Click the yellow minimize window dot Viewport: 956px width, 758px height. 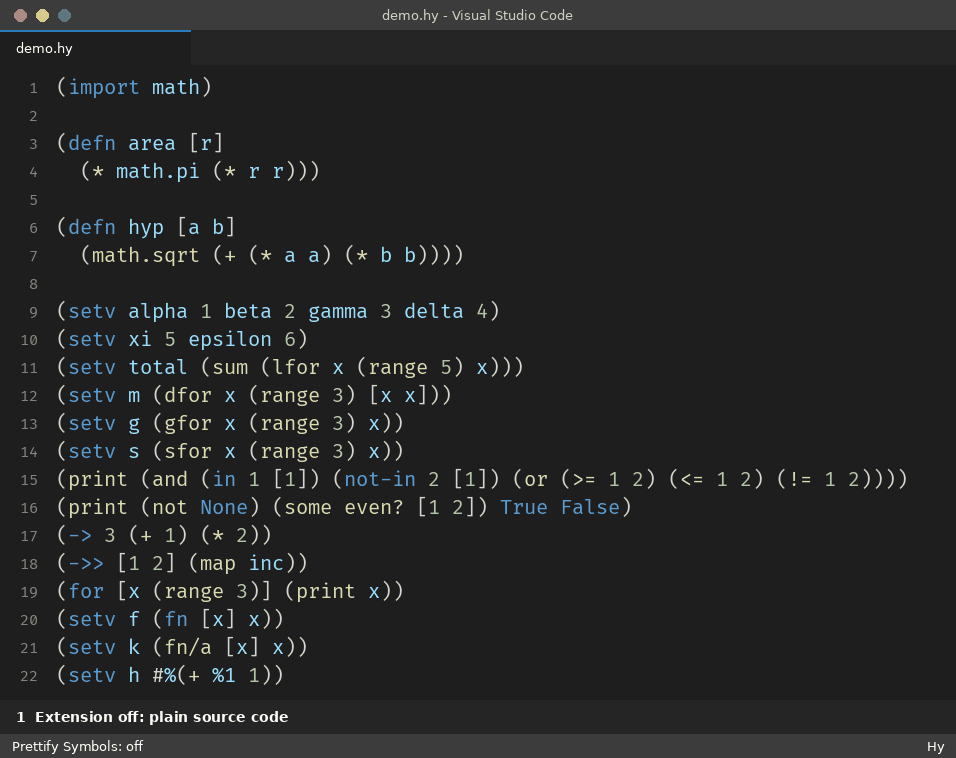pyautogui.click(x=42, y=15)
